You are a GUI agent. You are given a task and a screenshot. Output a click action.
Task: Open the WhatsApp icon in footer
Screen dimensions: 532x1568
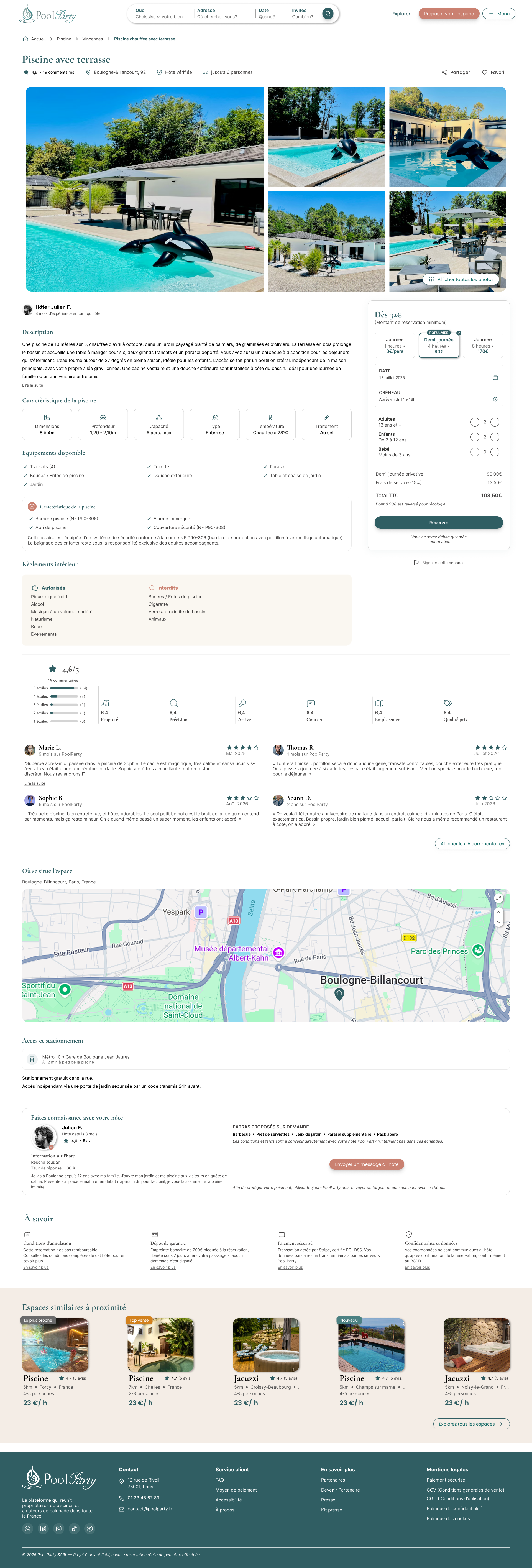27,1528
